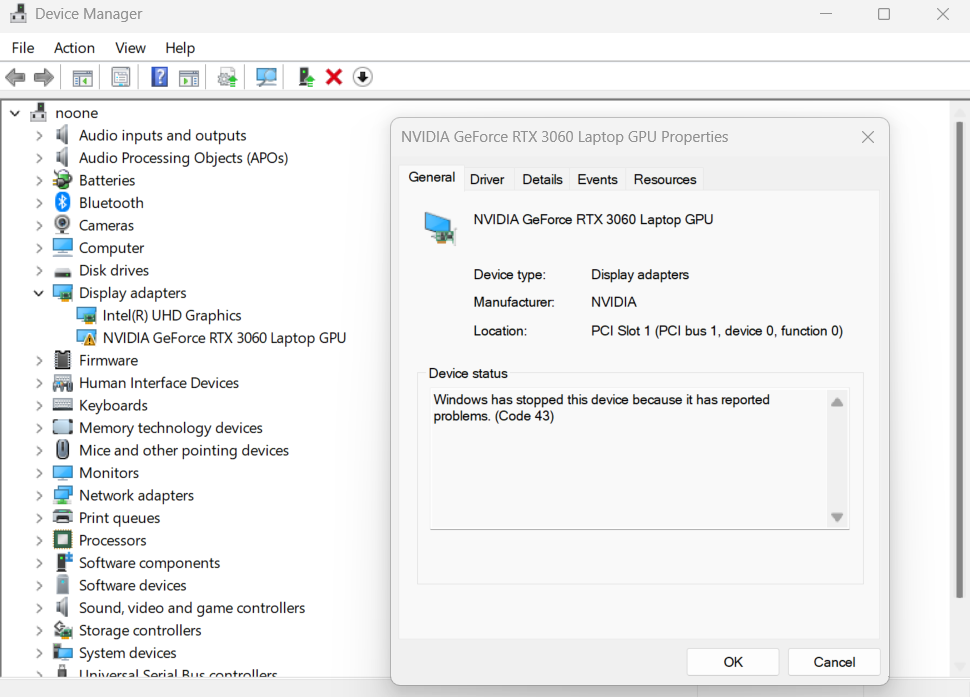Viewport: 970px width, 697px height.
Task: Click the Cameras webcam icon
Action: (62, 224)
